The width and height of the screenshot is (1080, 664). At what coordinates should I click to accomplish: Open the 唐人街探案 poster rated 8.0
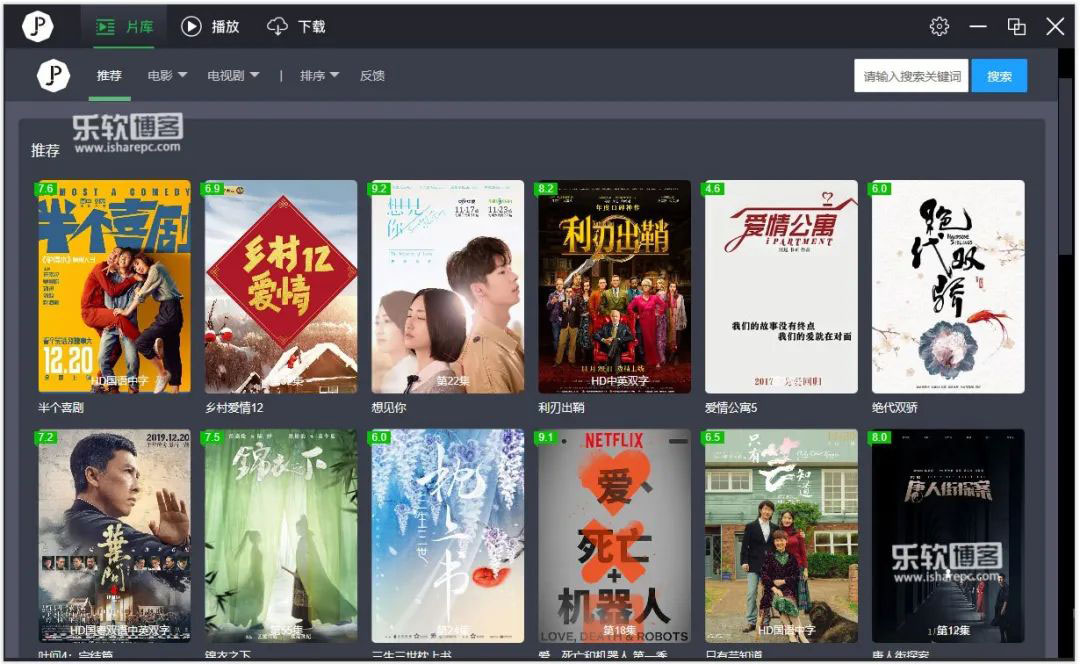[948, 536]
